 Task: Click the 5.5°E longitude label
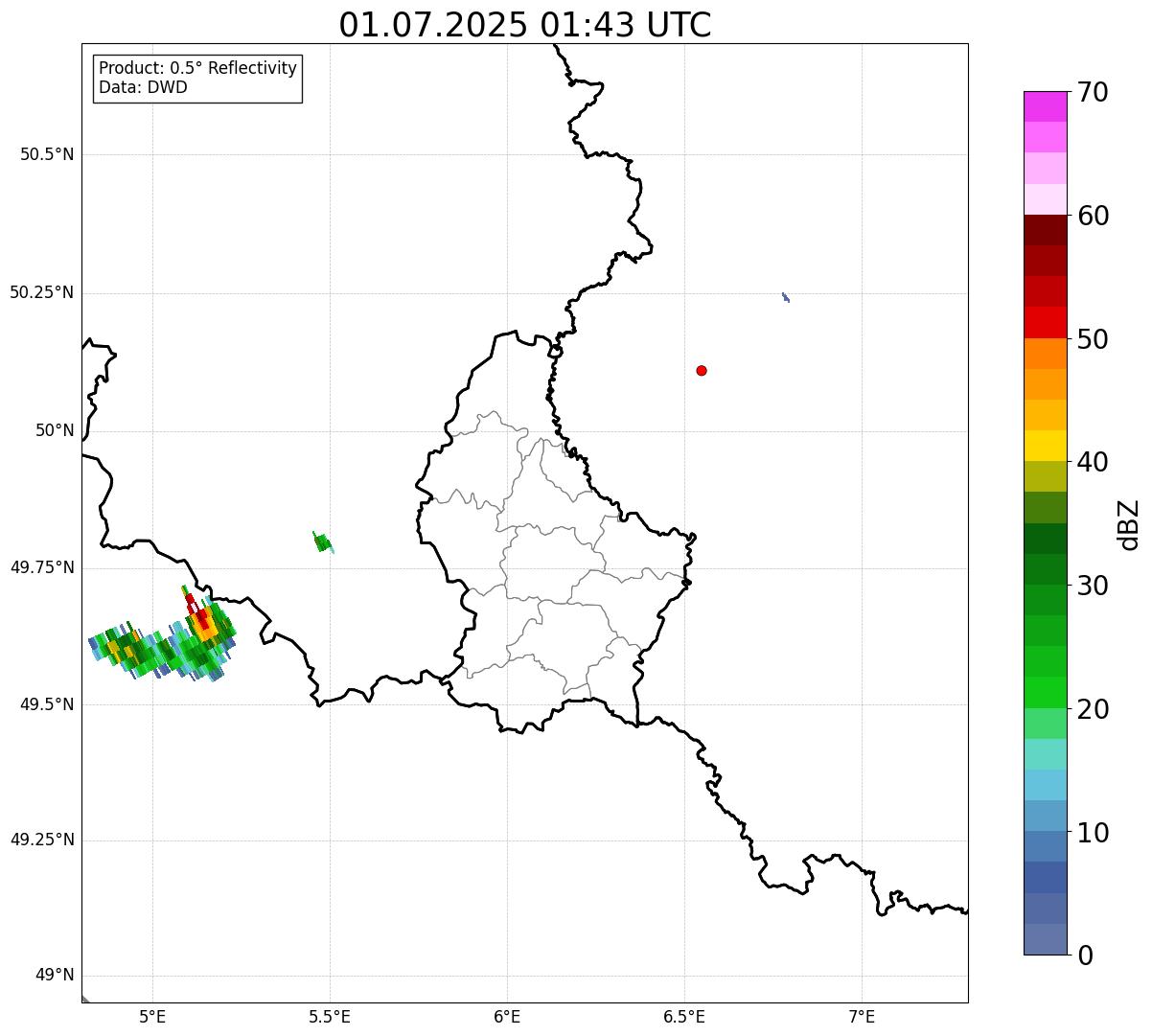point(330,1017)
